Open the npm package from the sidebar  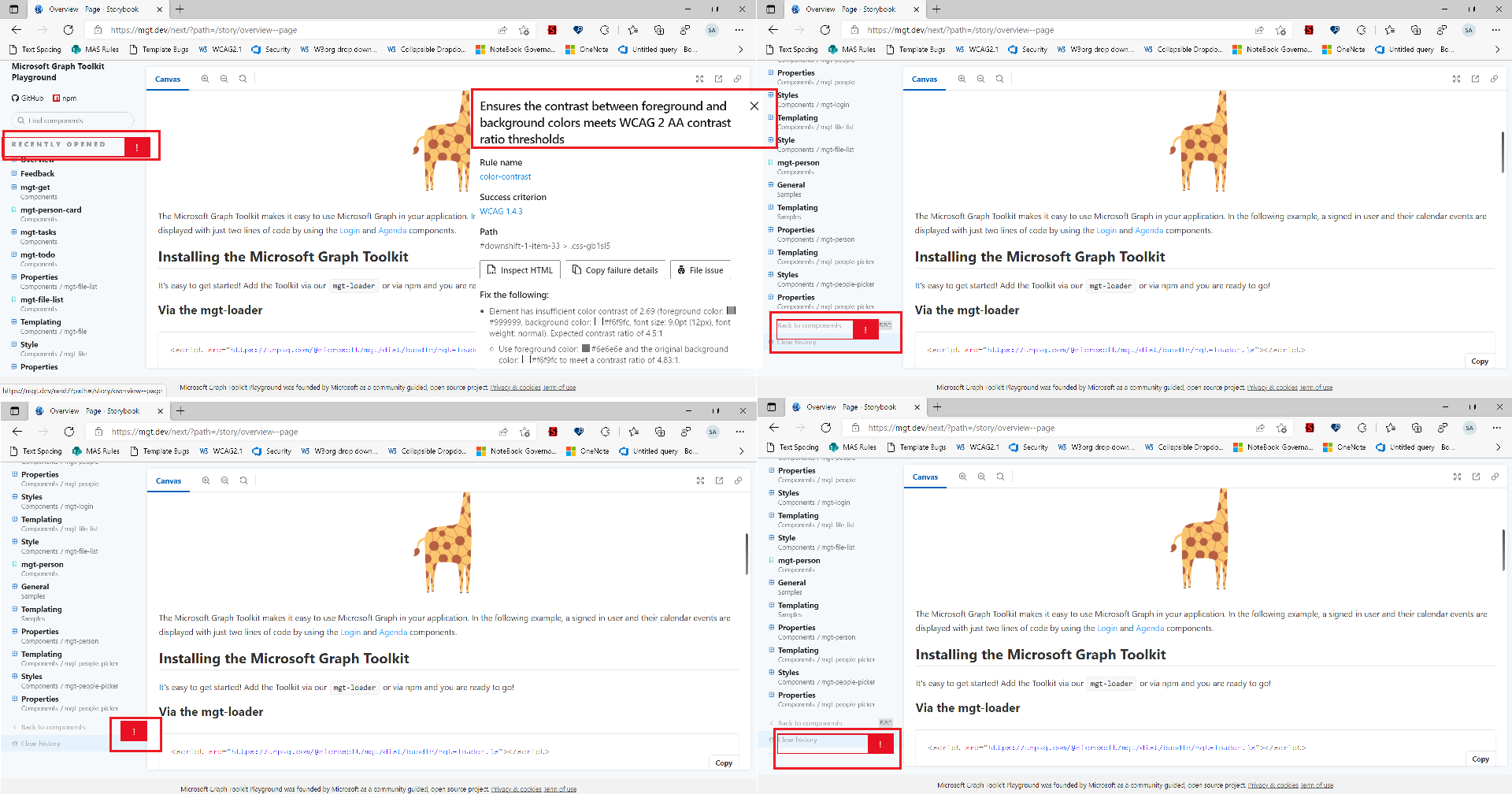pyautogui.click(x=65, y=98)
